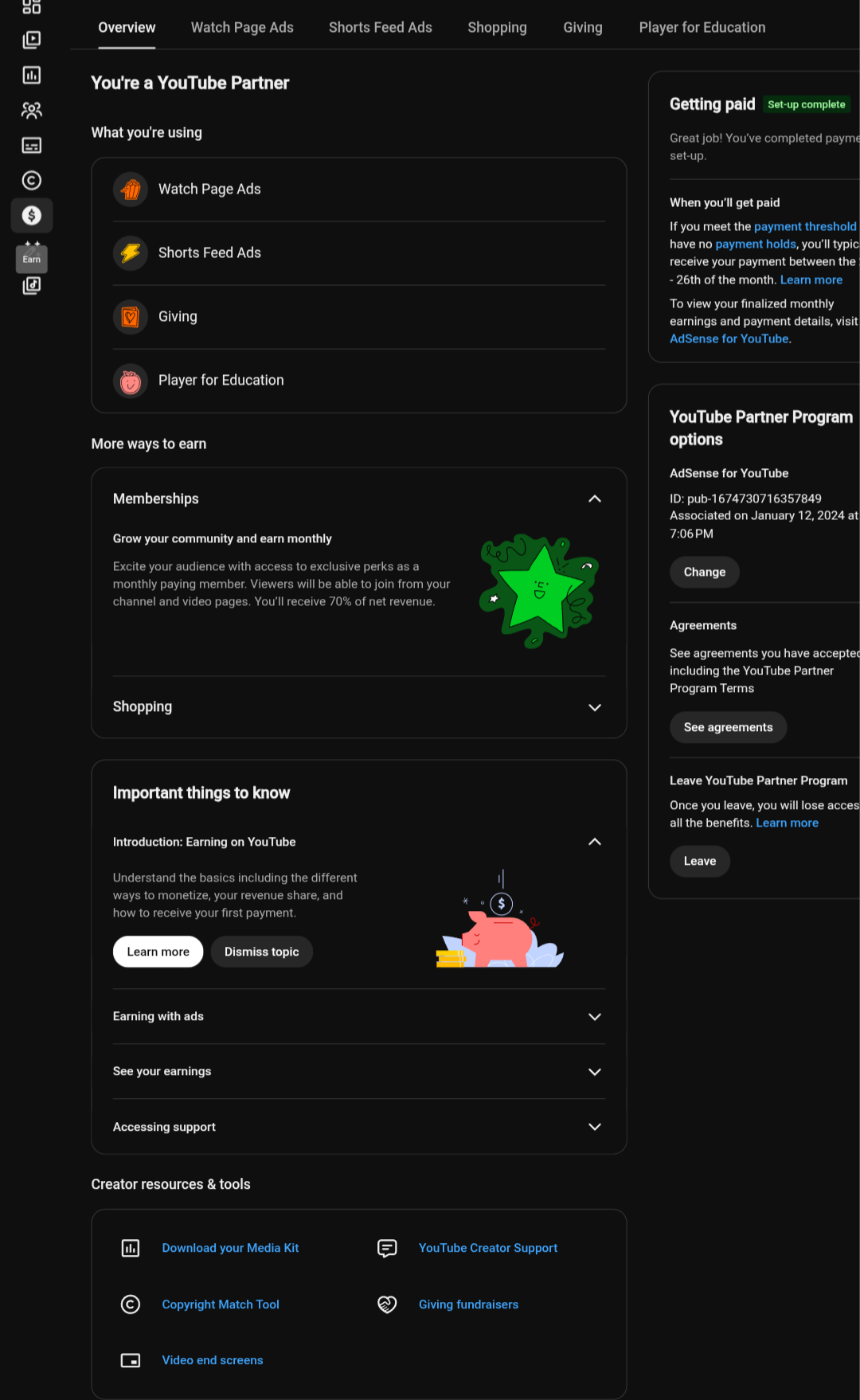Select Shorts Feed Ads row
Screen dimensions: 860x1400
[359, 253]
